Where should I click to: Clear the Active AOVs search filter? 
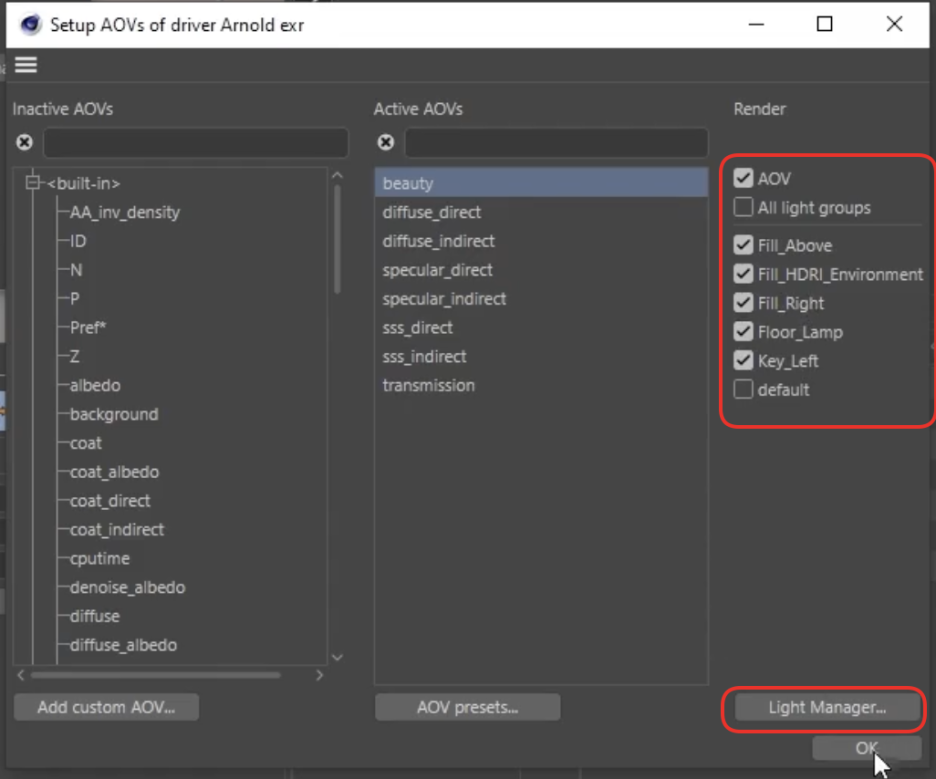tap(386, 142)
